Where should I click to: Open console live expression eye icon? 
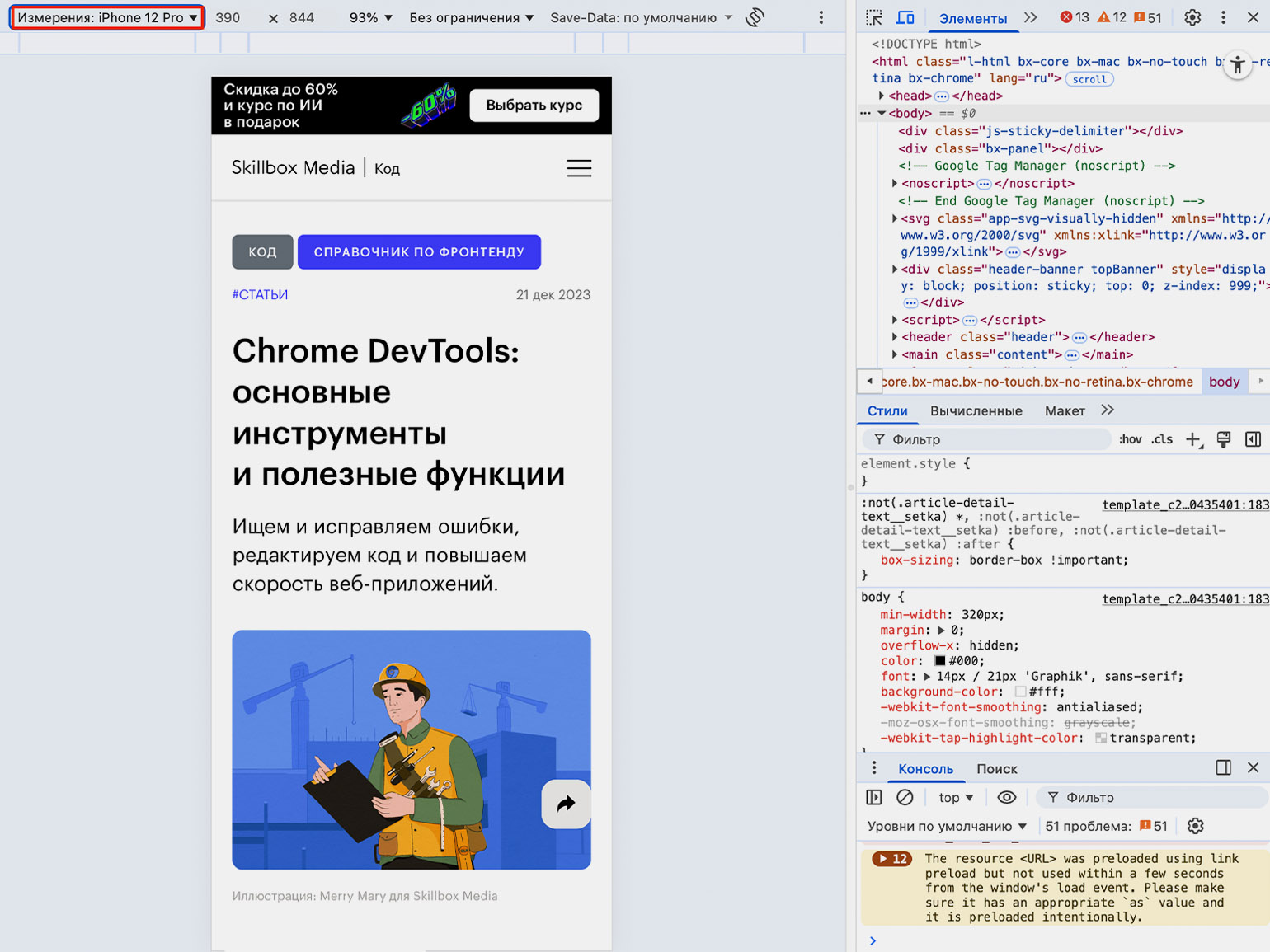1006,797
